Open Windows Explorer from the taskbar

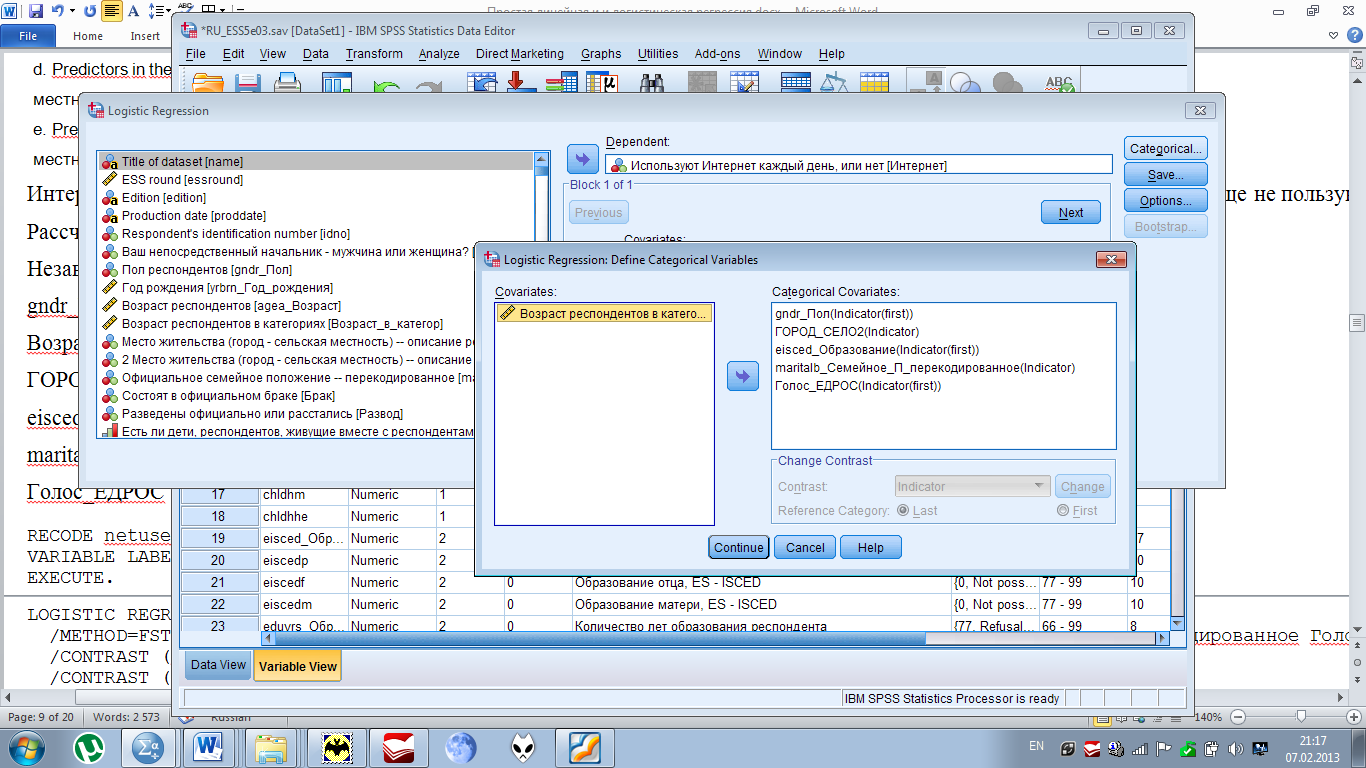(271, 747)
